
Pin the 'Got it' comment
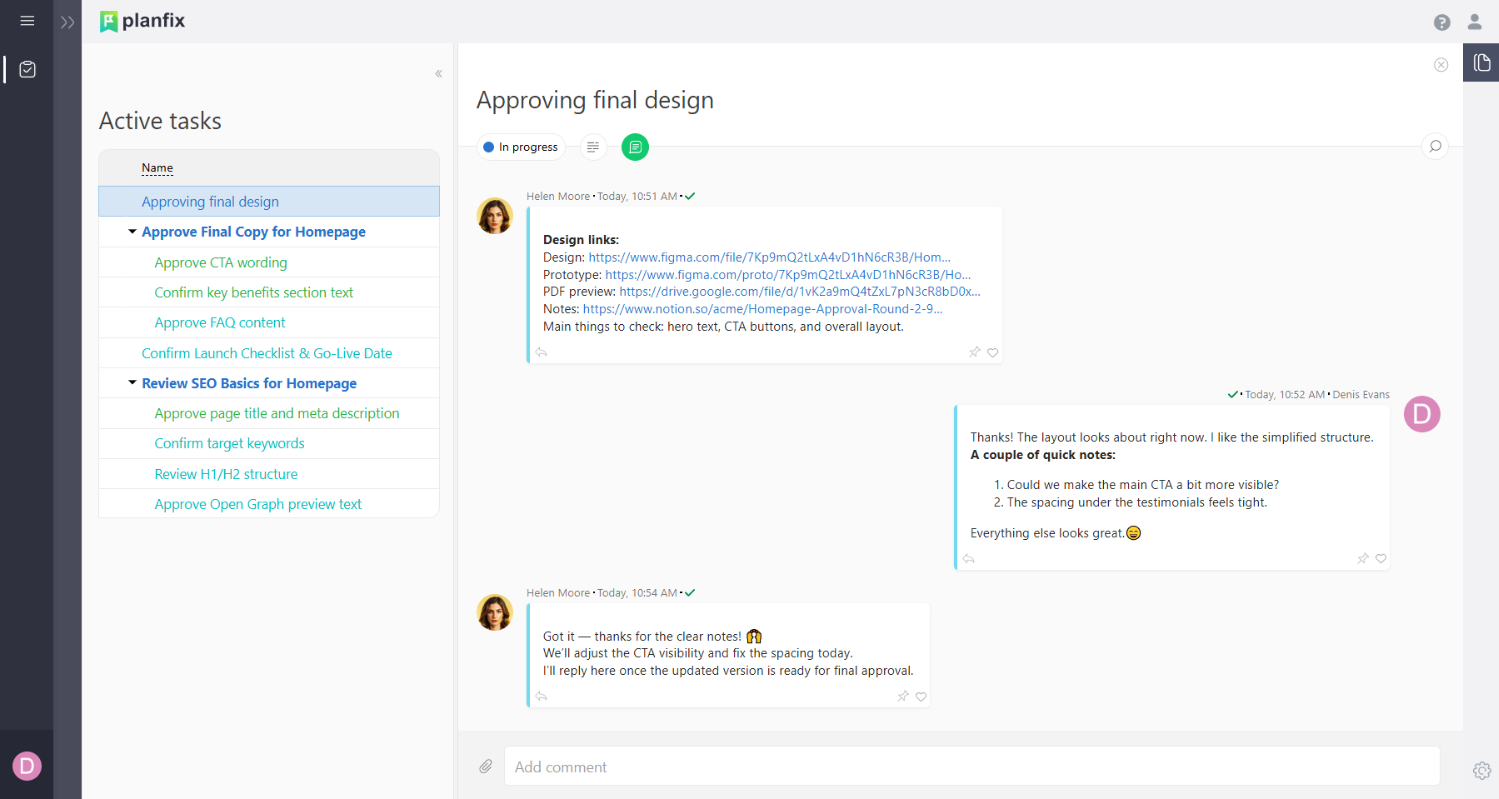[x=903, y=696]
